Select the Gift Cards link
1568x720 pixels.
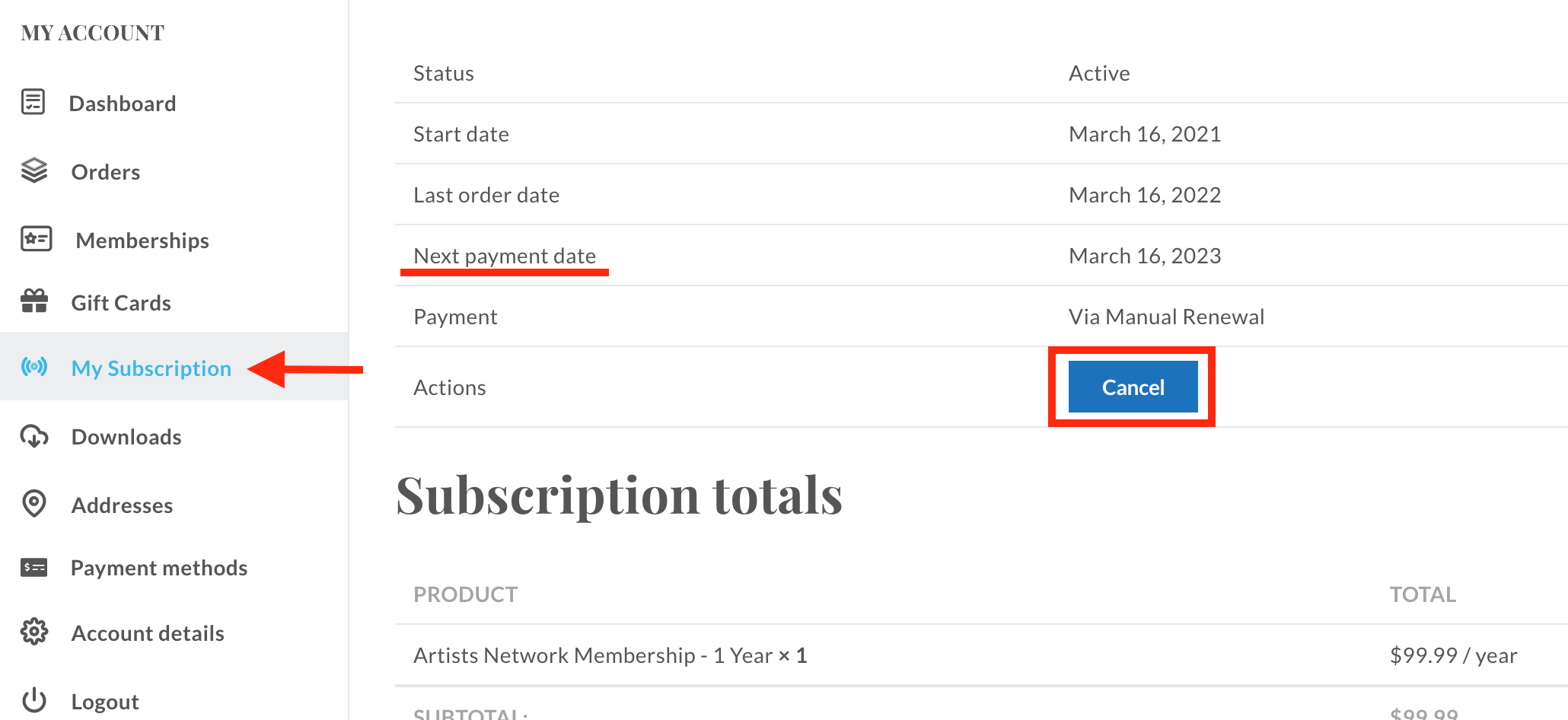(x=121, y=303)
